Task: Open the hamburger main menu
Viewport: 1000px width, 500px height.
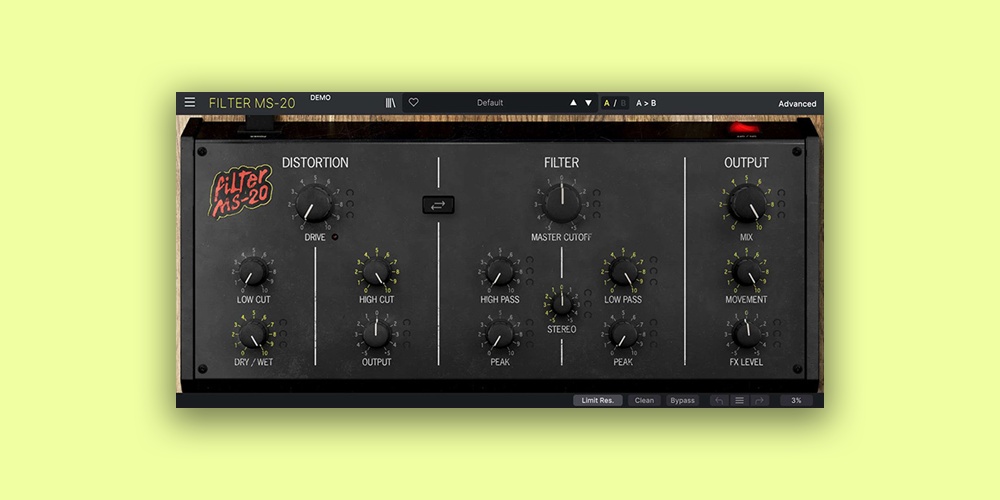Action: coord(190,102)
